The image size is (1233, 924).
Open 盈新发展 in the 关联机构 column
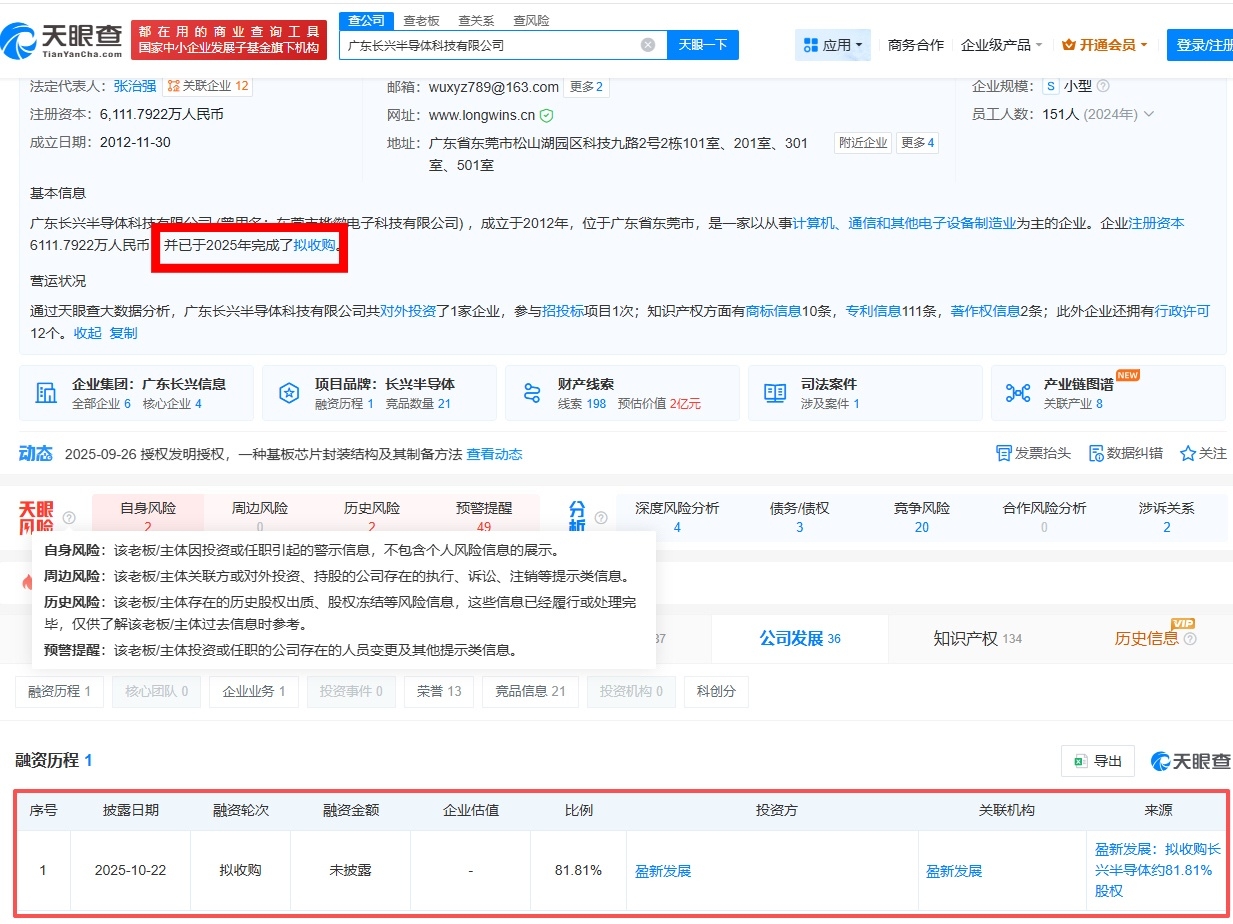[x=954, y=871]
